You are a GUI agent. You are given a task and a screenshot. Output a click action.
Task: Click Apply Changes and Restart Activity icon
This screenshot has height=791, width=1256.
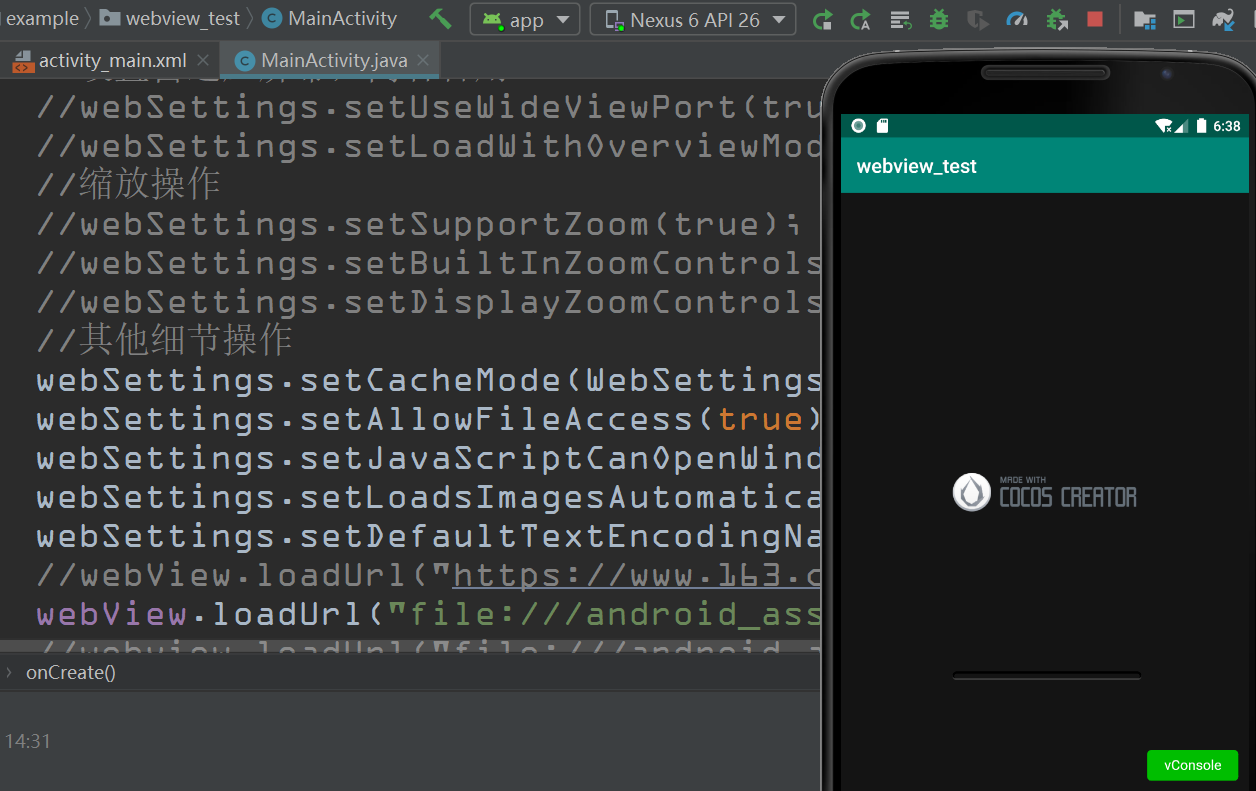(822, 19)
